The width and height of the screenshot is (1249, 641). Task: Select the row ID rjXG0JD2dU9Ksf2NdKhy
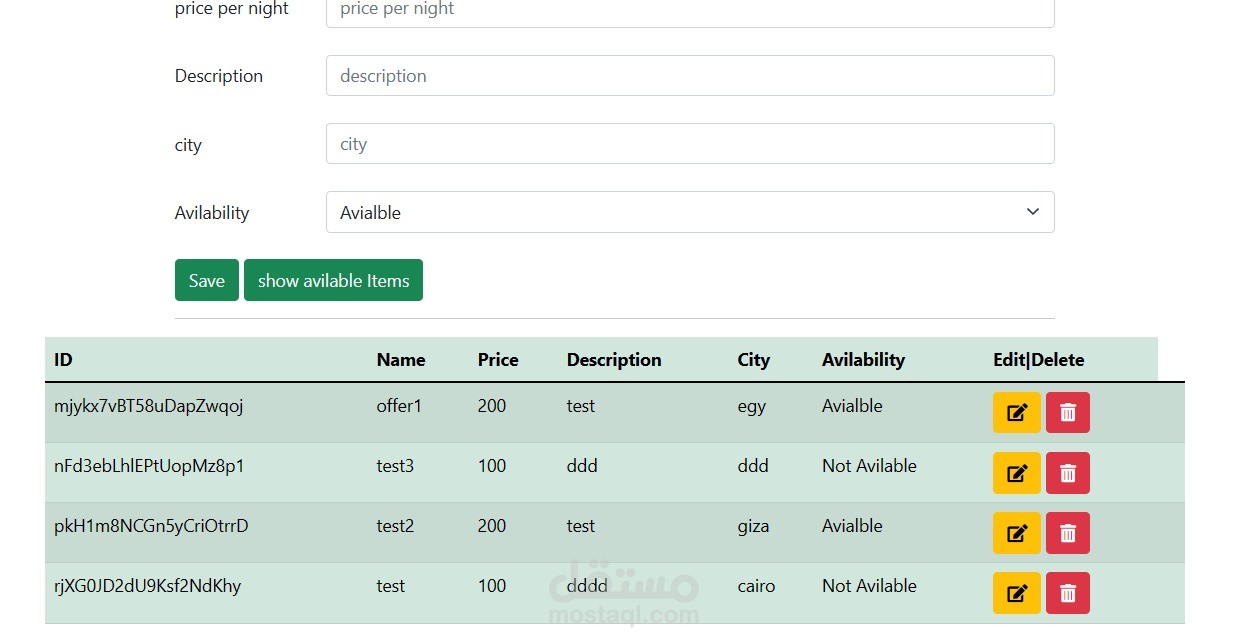pyautogui.click(x=147, y=586)
